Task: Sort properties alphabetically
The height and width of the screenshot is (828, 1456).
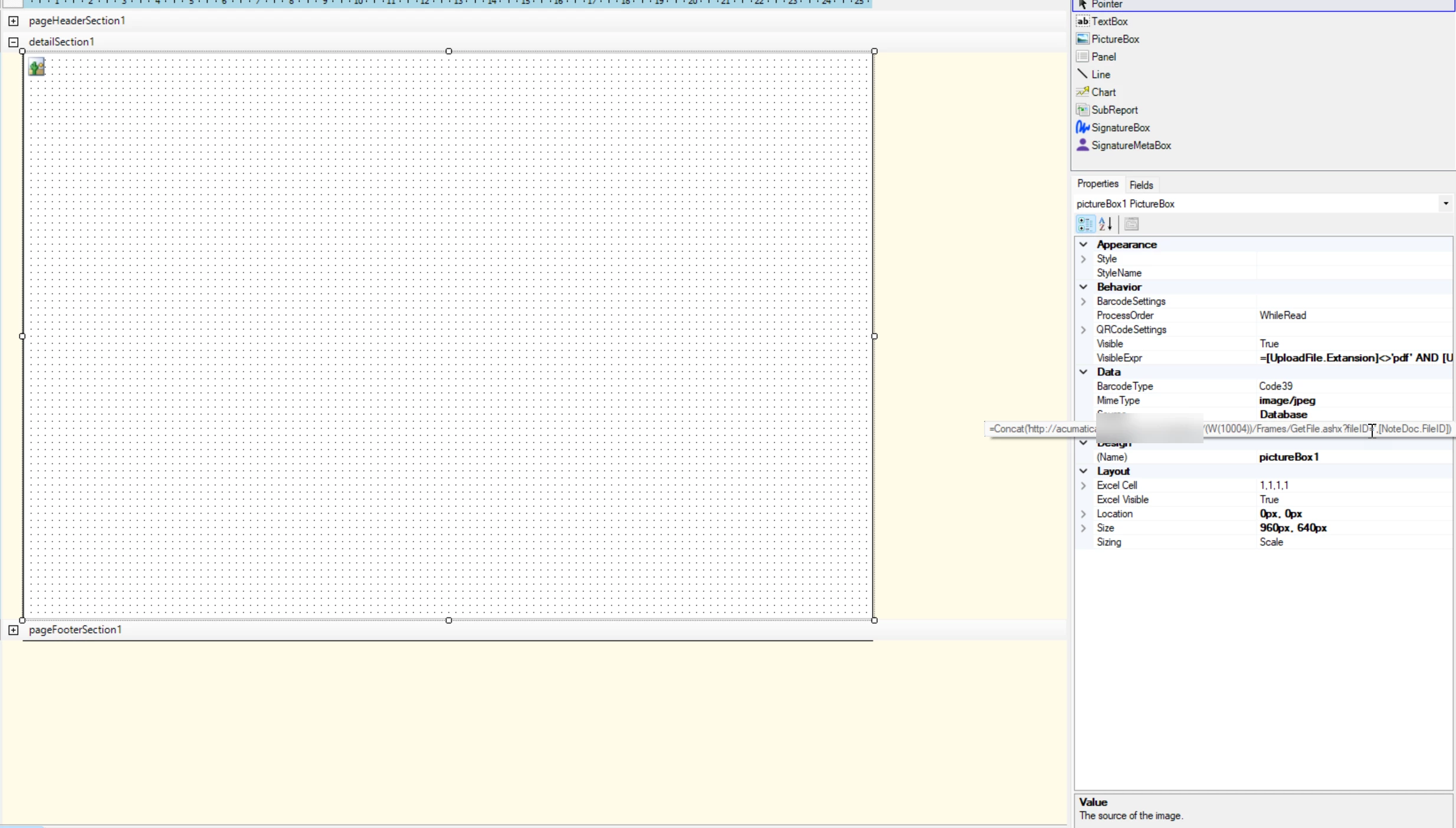Action: pyautogui.click(x=1106, y=224)
